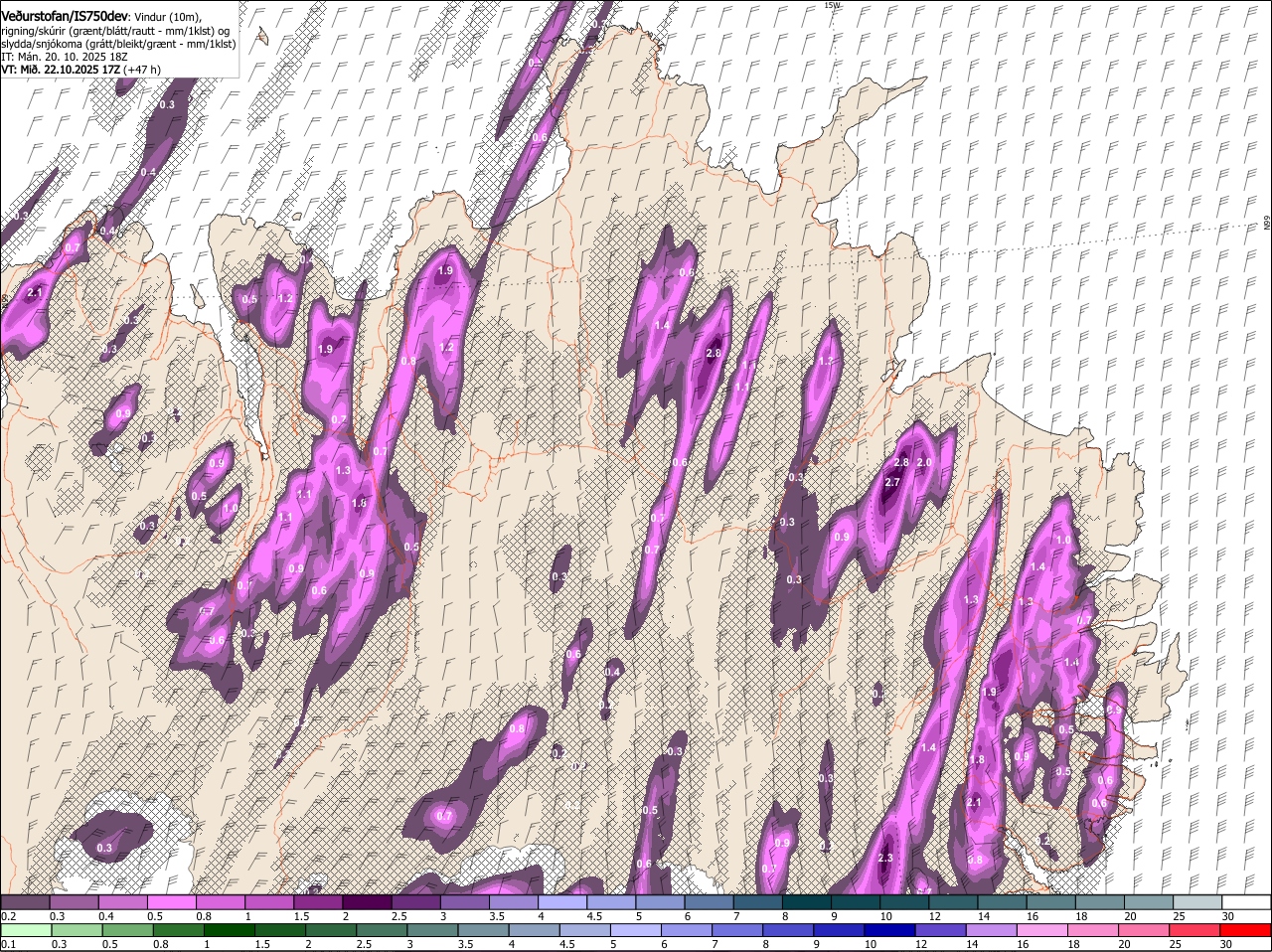Click the 12 label under the upper legend
1272x952 pixels.
point(934,915)
